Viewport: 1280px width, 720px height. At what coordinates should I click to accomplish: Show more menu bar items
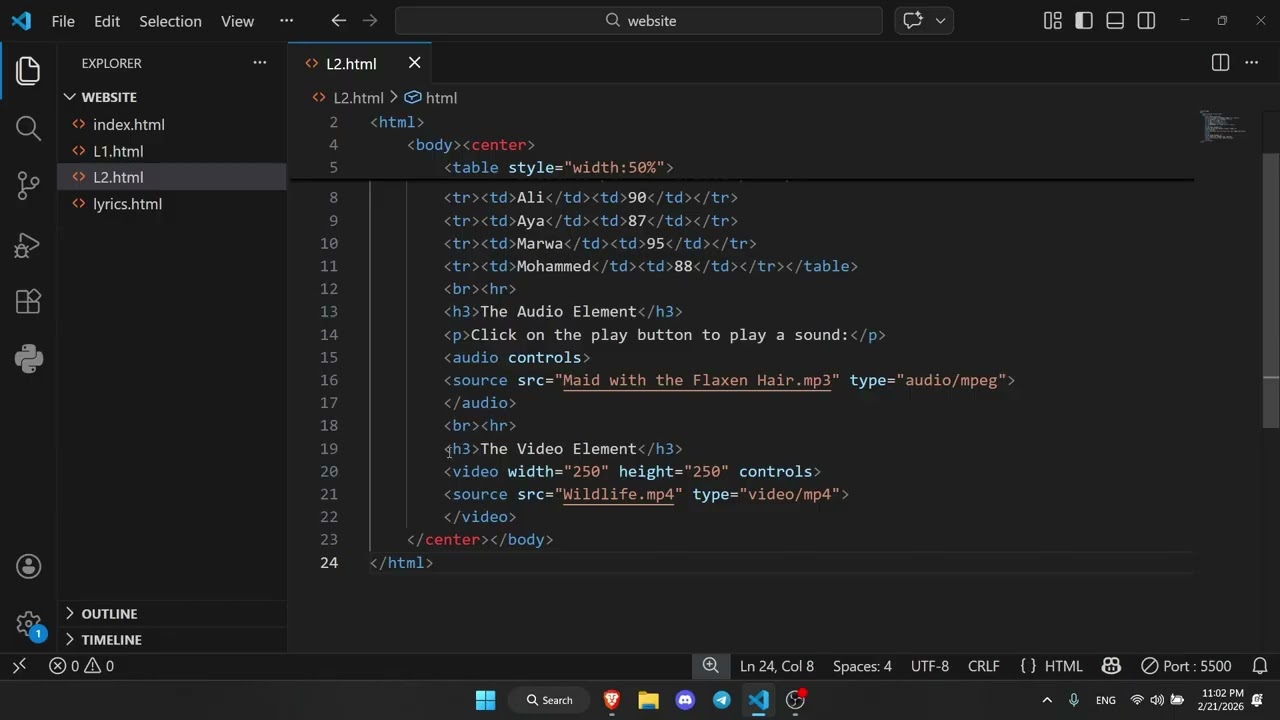[287, 21]
